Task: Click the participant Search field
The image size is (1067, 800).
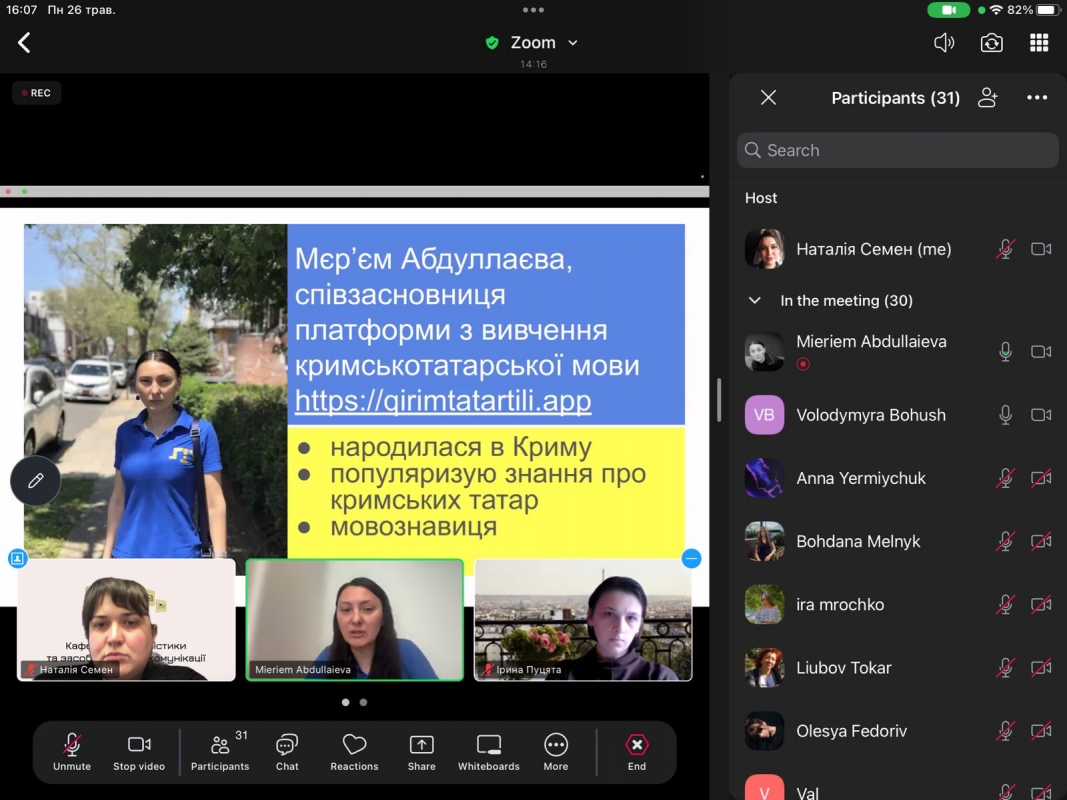Action: tap(897, 150)
